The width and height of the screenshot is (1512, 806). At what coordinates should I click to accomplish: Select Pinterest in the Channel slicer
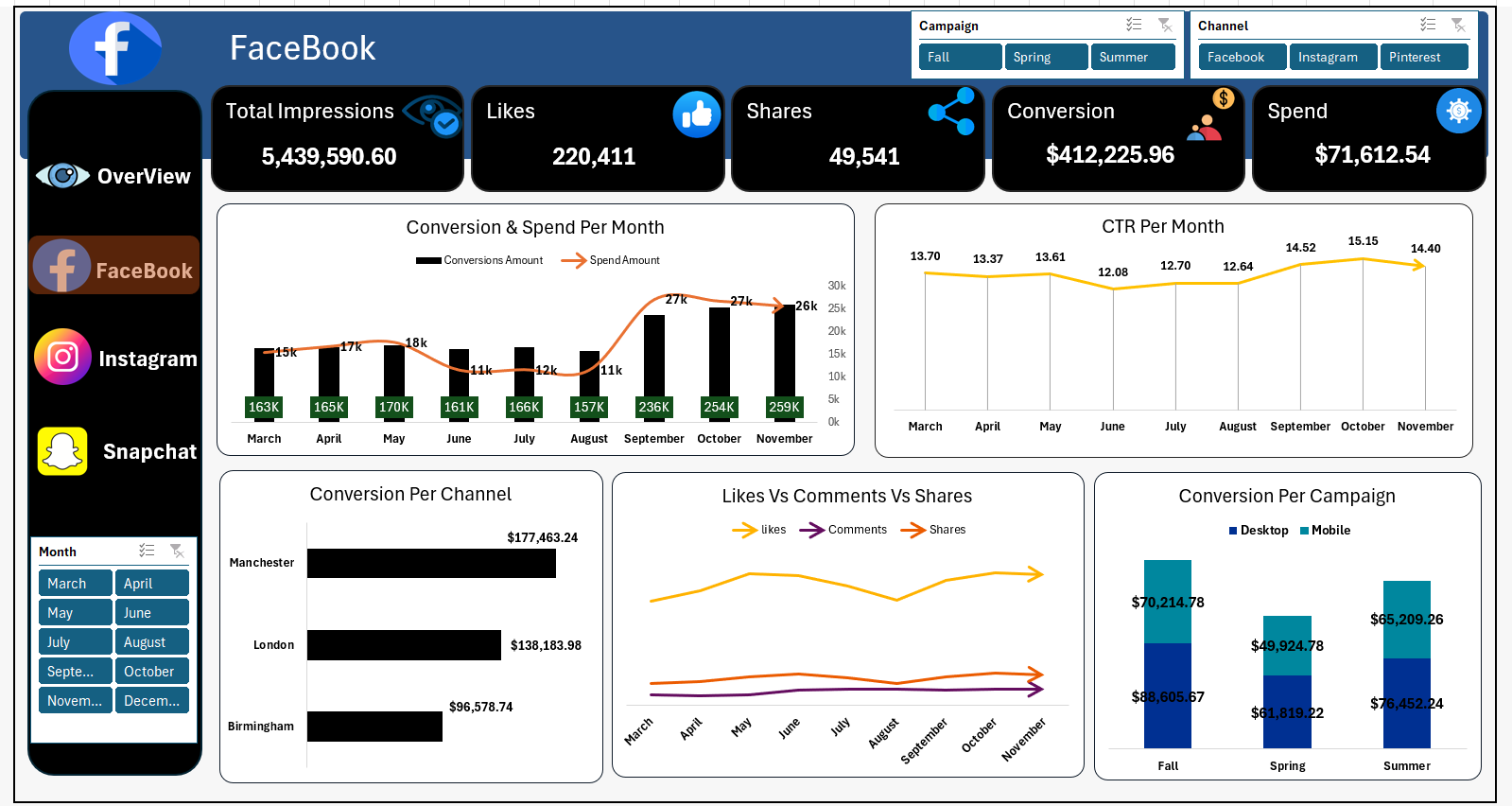click(x=1423, y=57)
